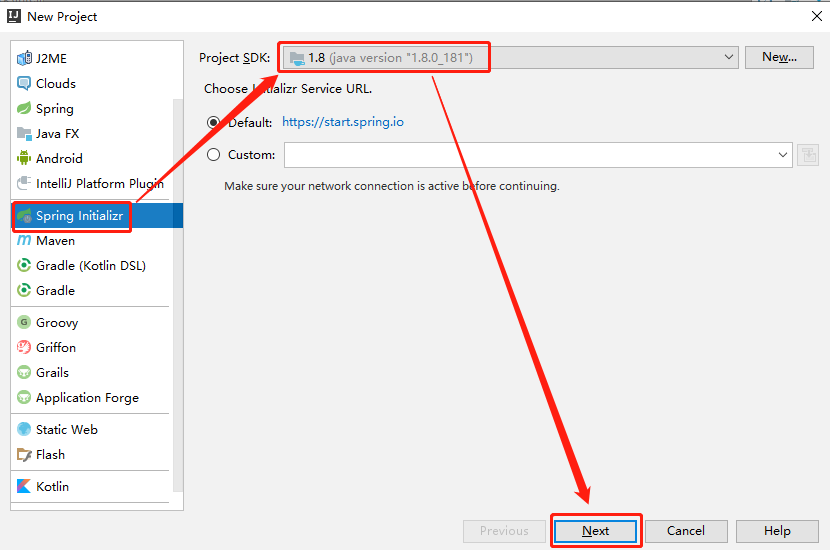Click the Kotlin K icon
Screen dimensions: 830x550
pyautogui.click(x=24, y=486)
